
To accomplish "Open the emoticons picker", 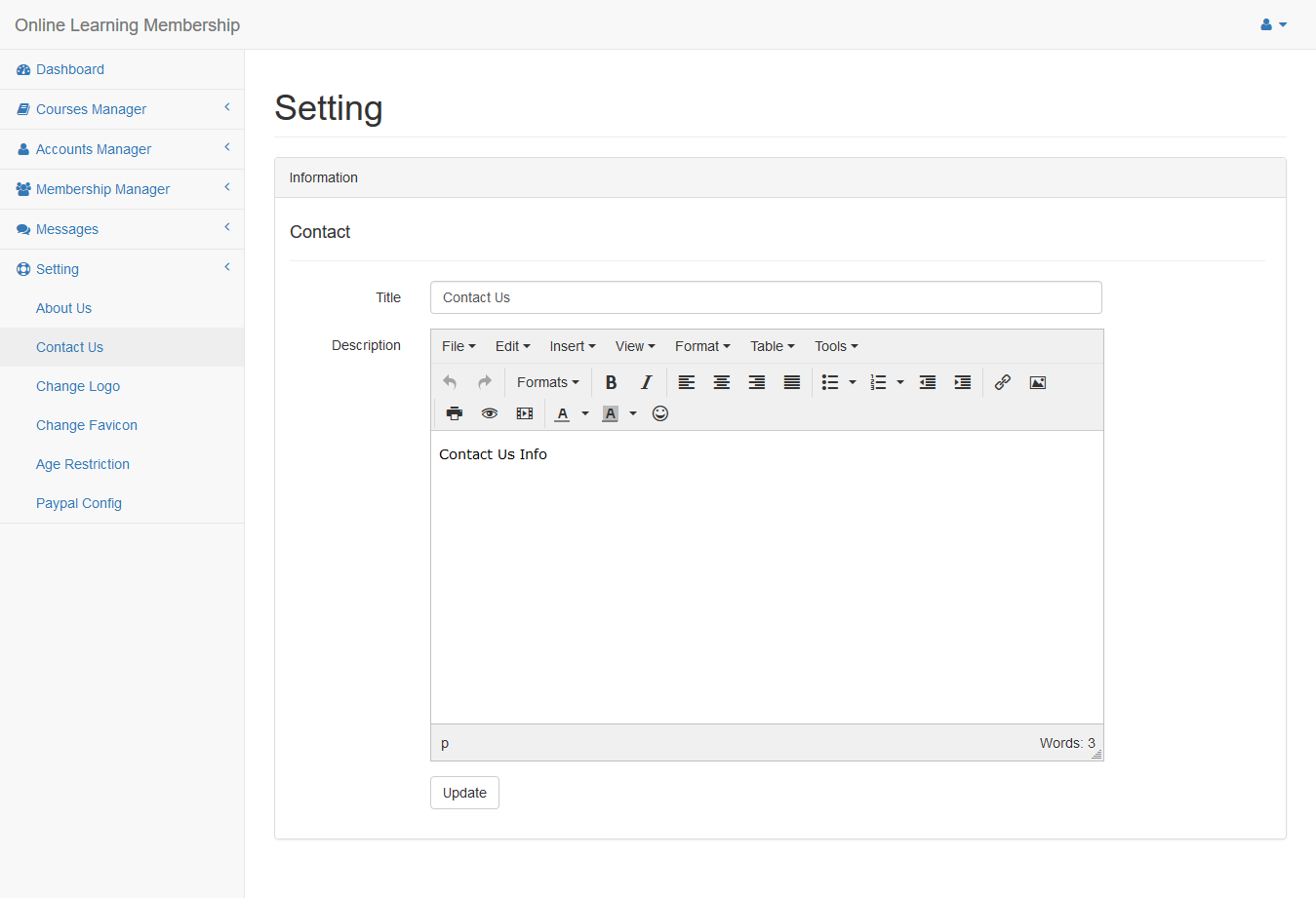I will click(660, 413).
